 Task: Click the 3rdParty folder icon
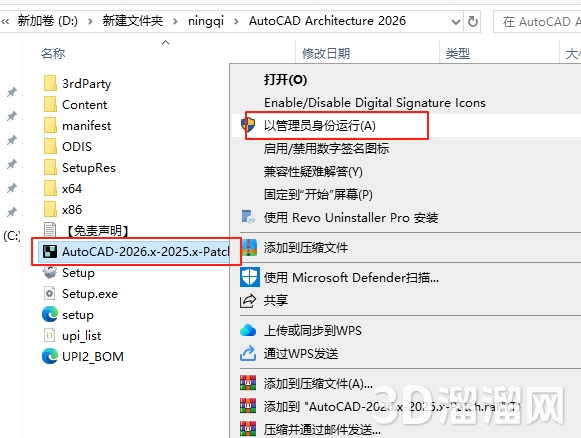[50, 83]
